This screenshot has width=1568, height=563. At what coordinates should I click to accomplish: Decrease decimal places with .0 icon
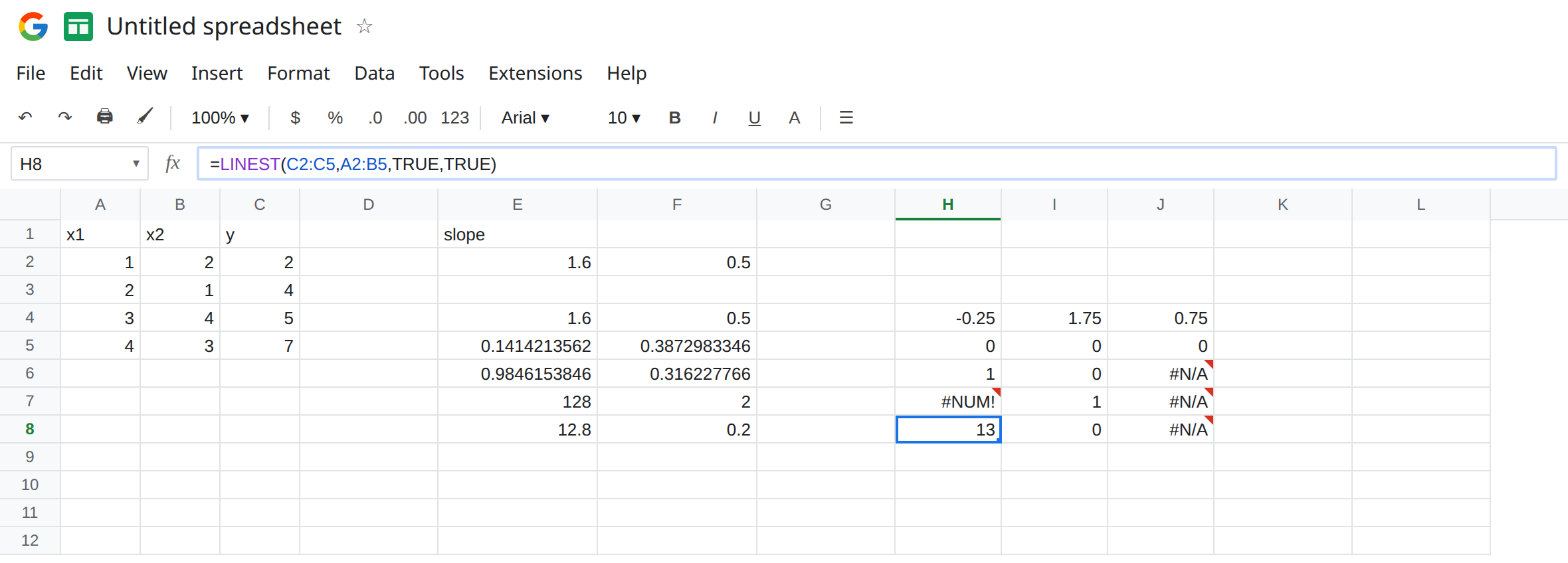[375, 118]
